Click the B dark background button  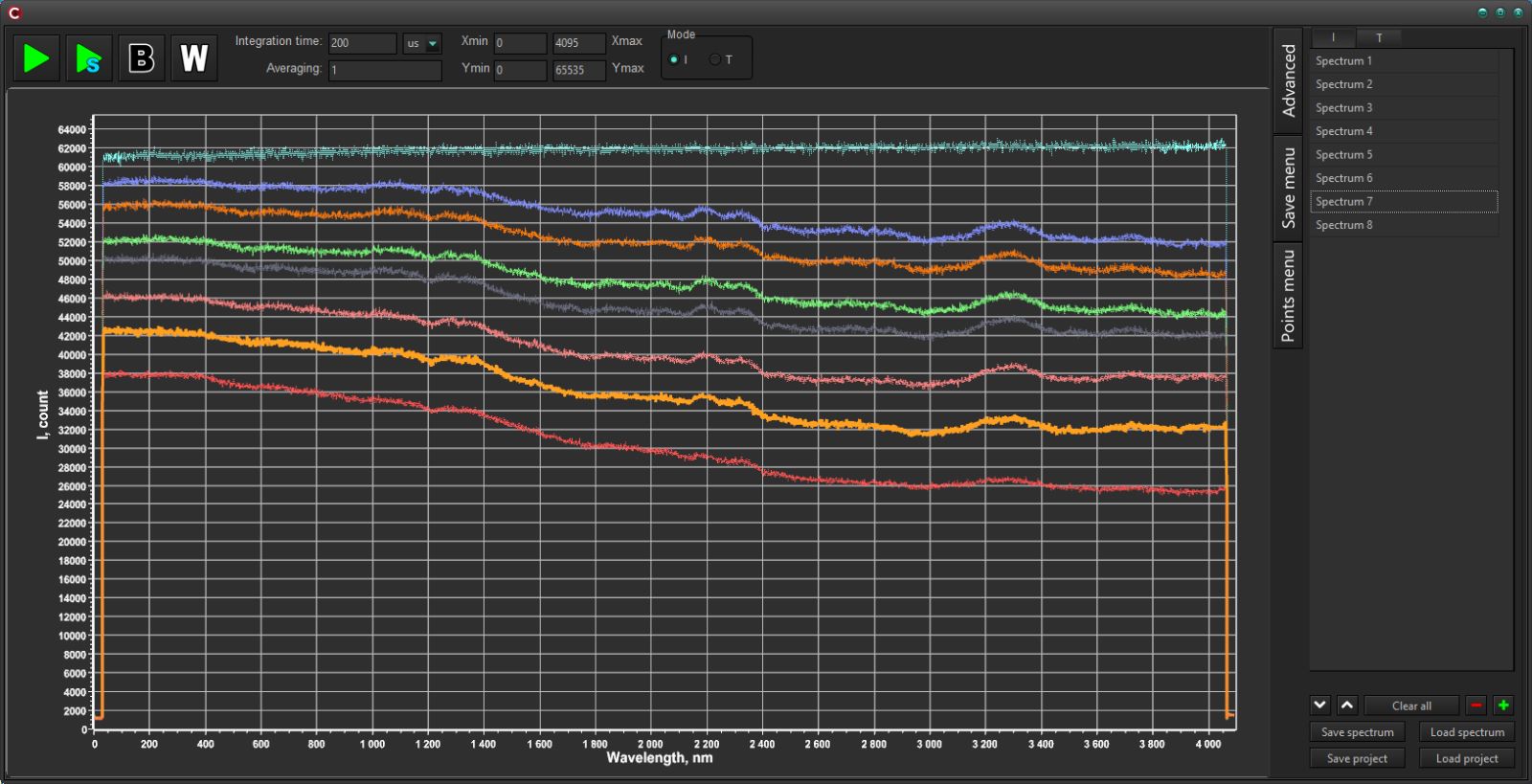[142, 58]
